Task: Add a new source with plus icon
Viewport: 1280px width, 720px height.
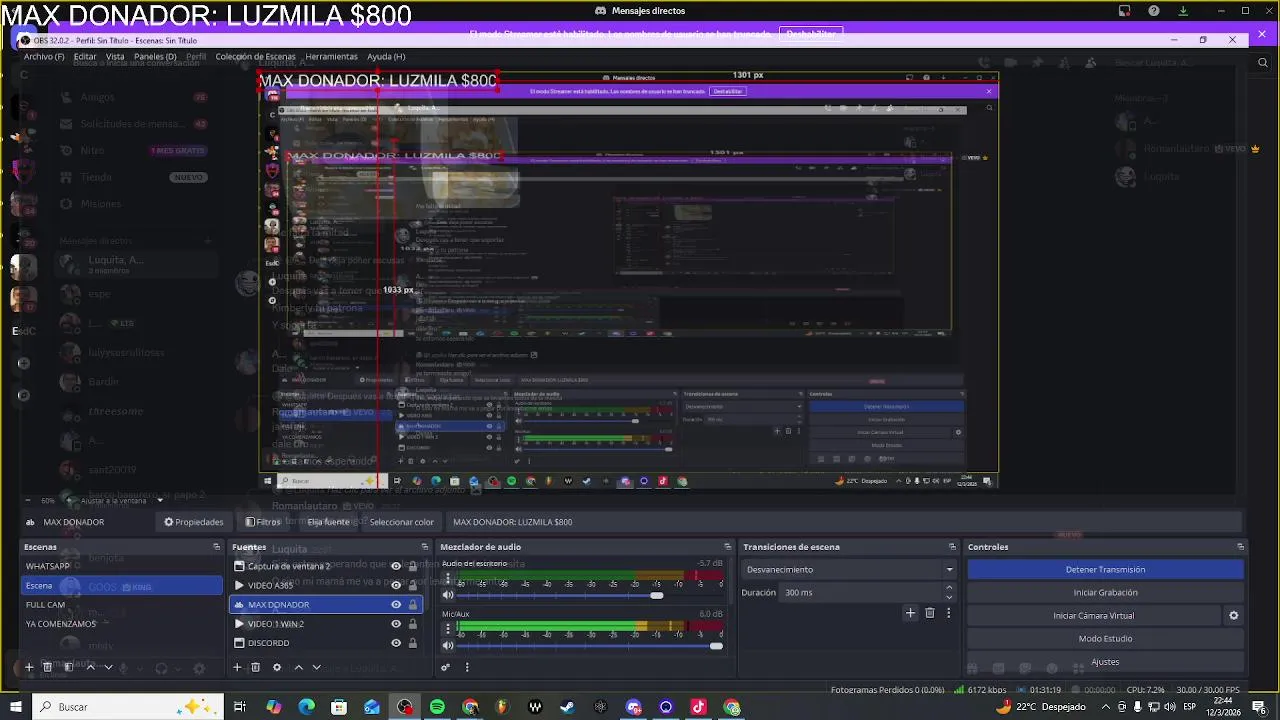Action: point(237,667)
